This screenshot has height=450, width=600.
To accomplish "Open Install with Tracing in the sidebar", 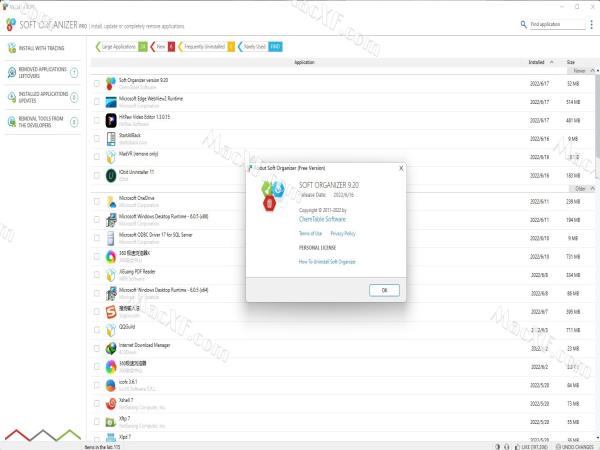I will pyautogui.click(x=41, y=48).
